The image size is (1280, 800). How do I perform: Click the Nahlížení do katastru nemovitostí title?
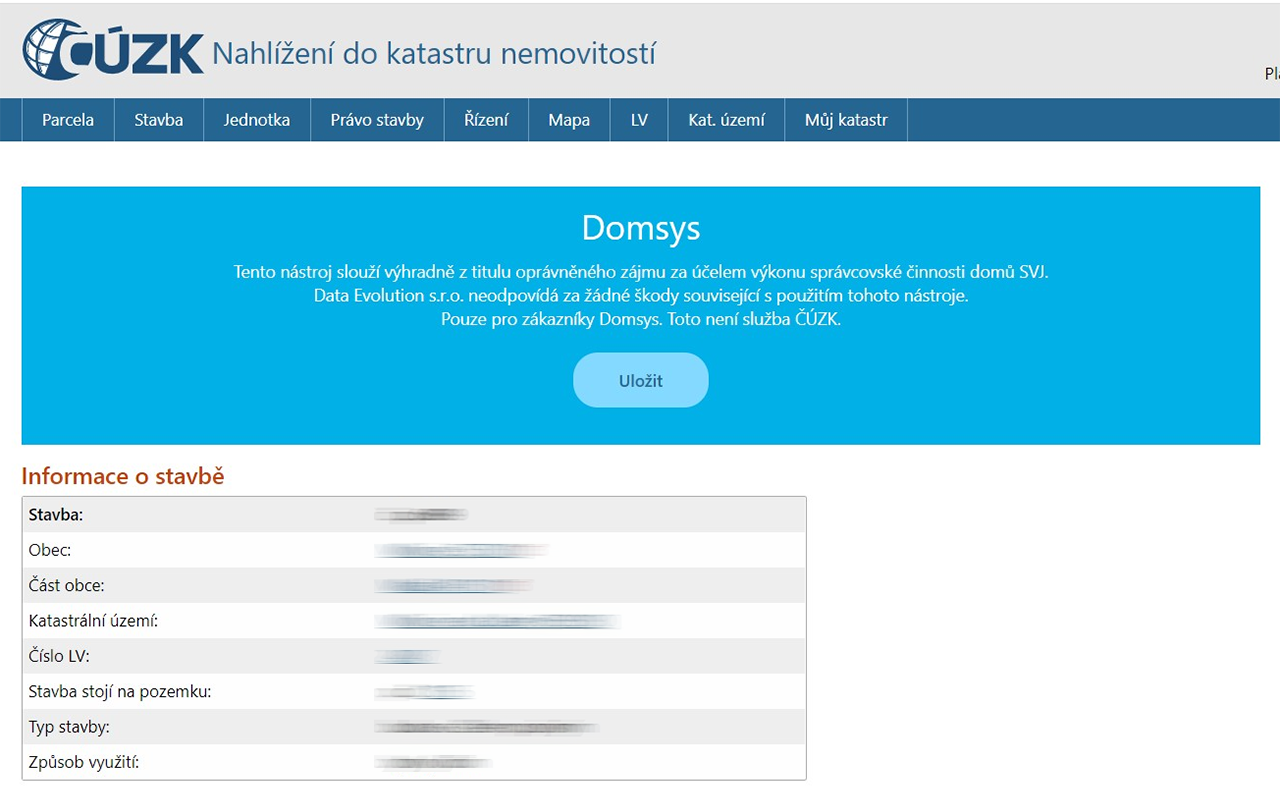[x=434, y=53]
